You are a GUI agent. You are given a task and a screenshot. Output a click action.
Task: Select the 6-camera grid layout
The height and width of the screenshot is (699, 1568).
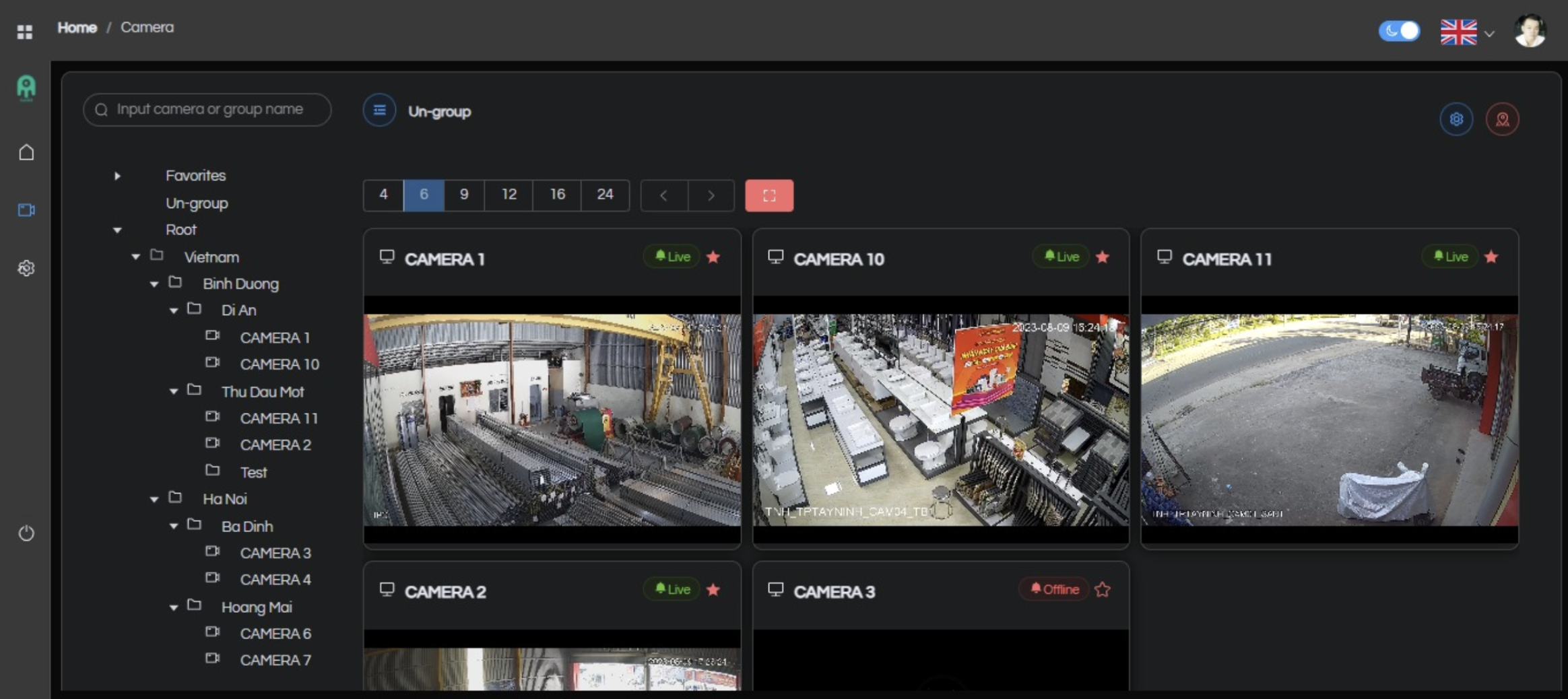424,195
